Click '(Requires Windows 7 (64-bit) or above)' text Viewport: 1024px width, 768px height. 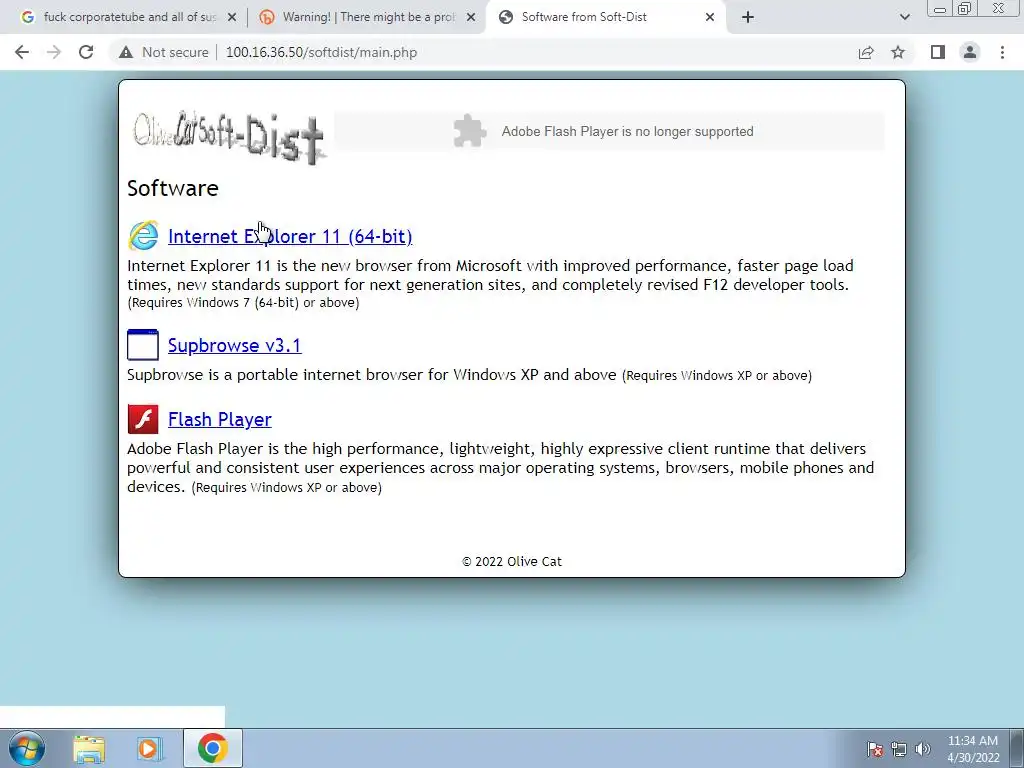pos(244,302)
